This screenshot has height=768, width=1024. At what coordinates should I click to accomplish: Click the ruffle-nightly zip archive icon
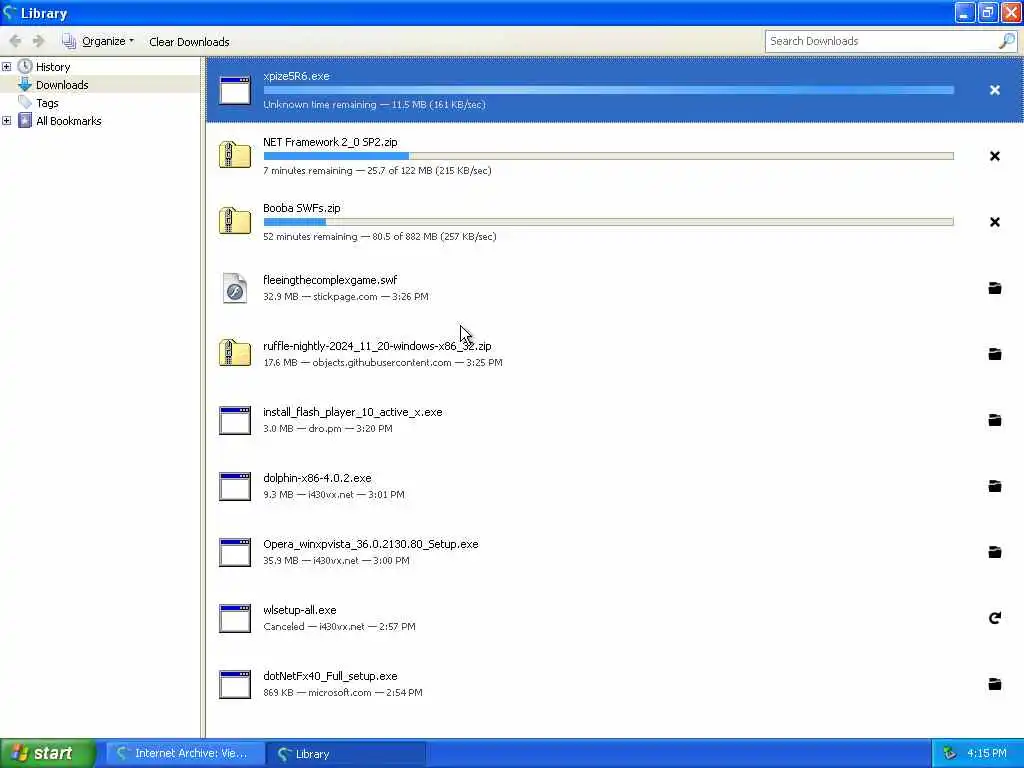tap(235, 353)
